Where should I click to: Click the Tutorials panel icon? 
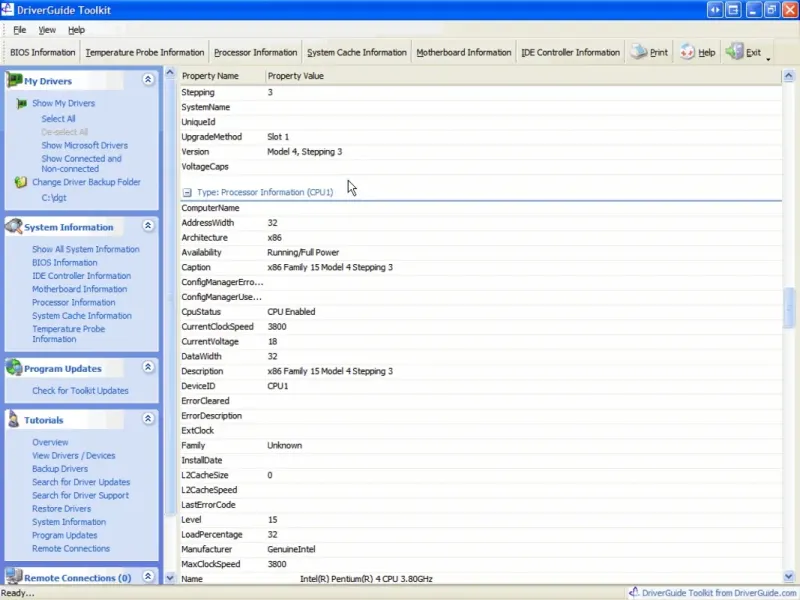pyautogui.click(x=14, y=419)
